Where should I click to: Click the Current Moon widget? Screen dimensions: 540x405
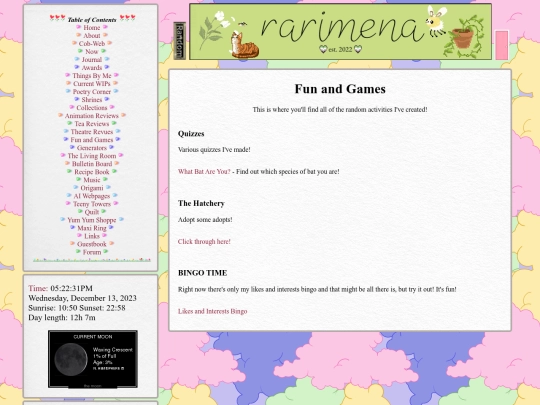point(93,359)
